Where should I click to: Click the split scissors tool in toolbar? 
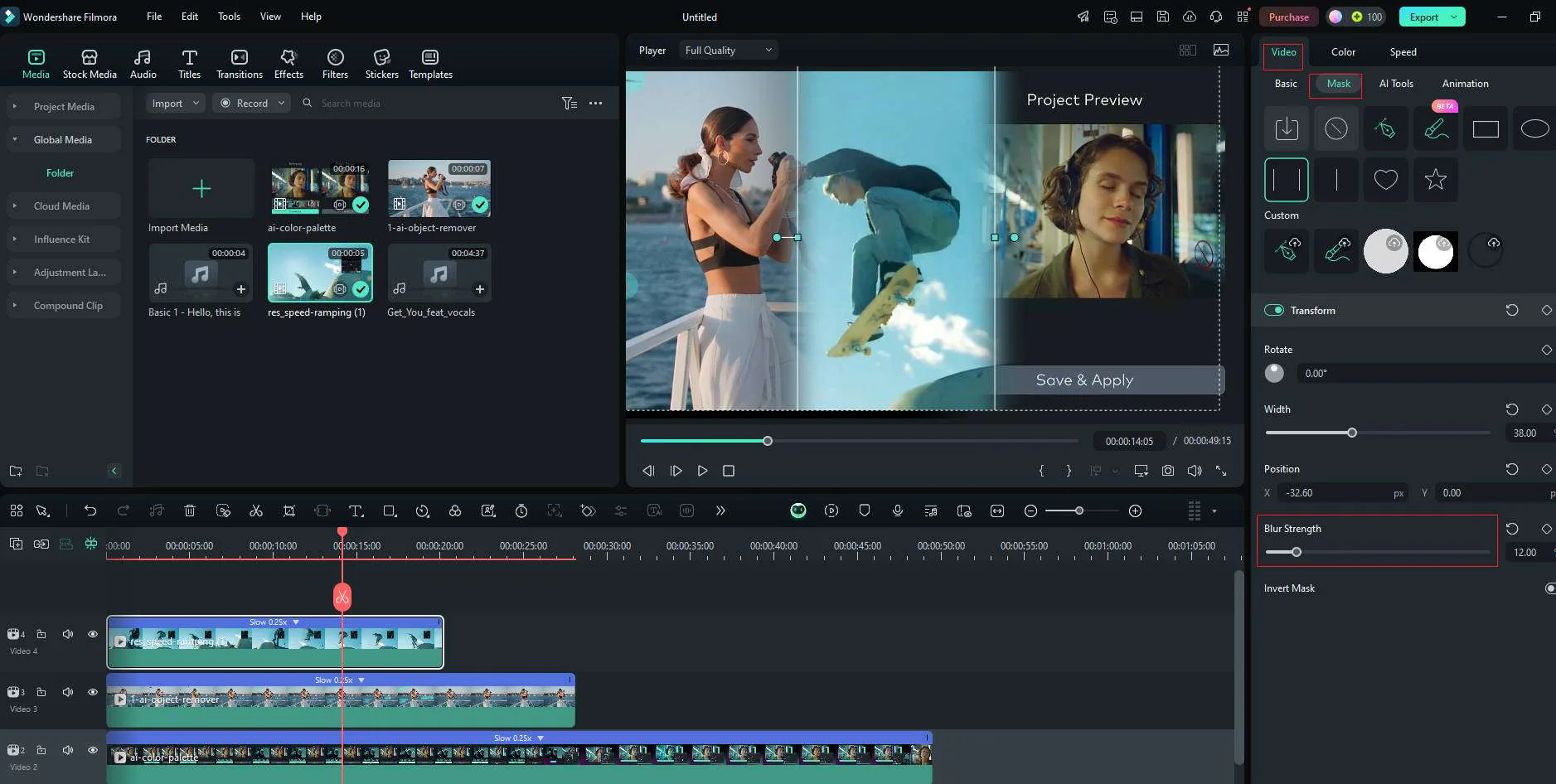(x=256, y=511)
